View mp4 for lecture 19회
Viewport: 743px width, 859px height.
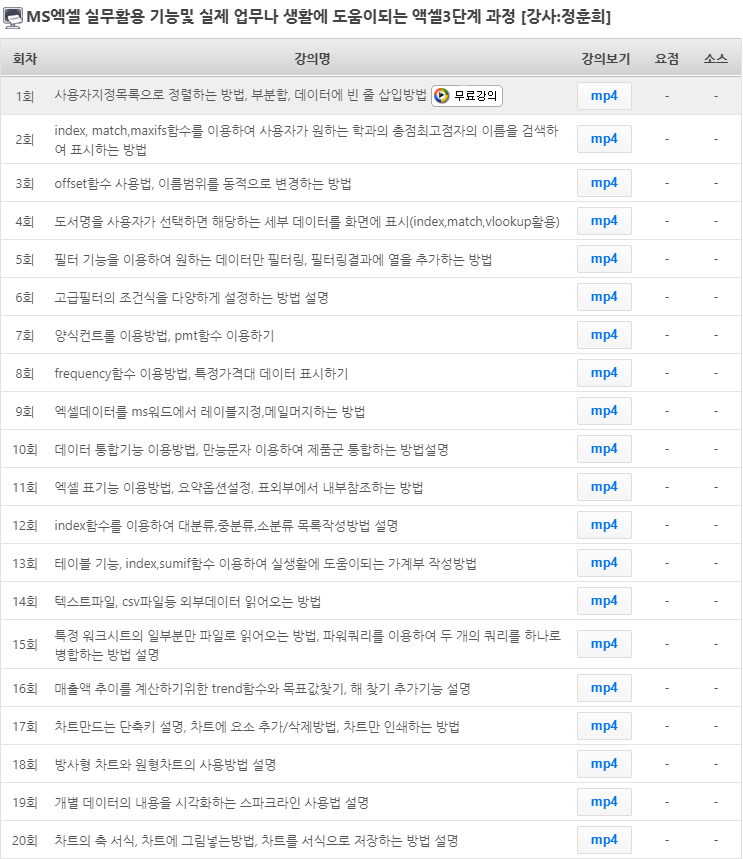[604, 802]
